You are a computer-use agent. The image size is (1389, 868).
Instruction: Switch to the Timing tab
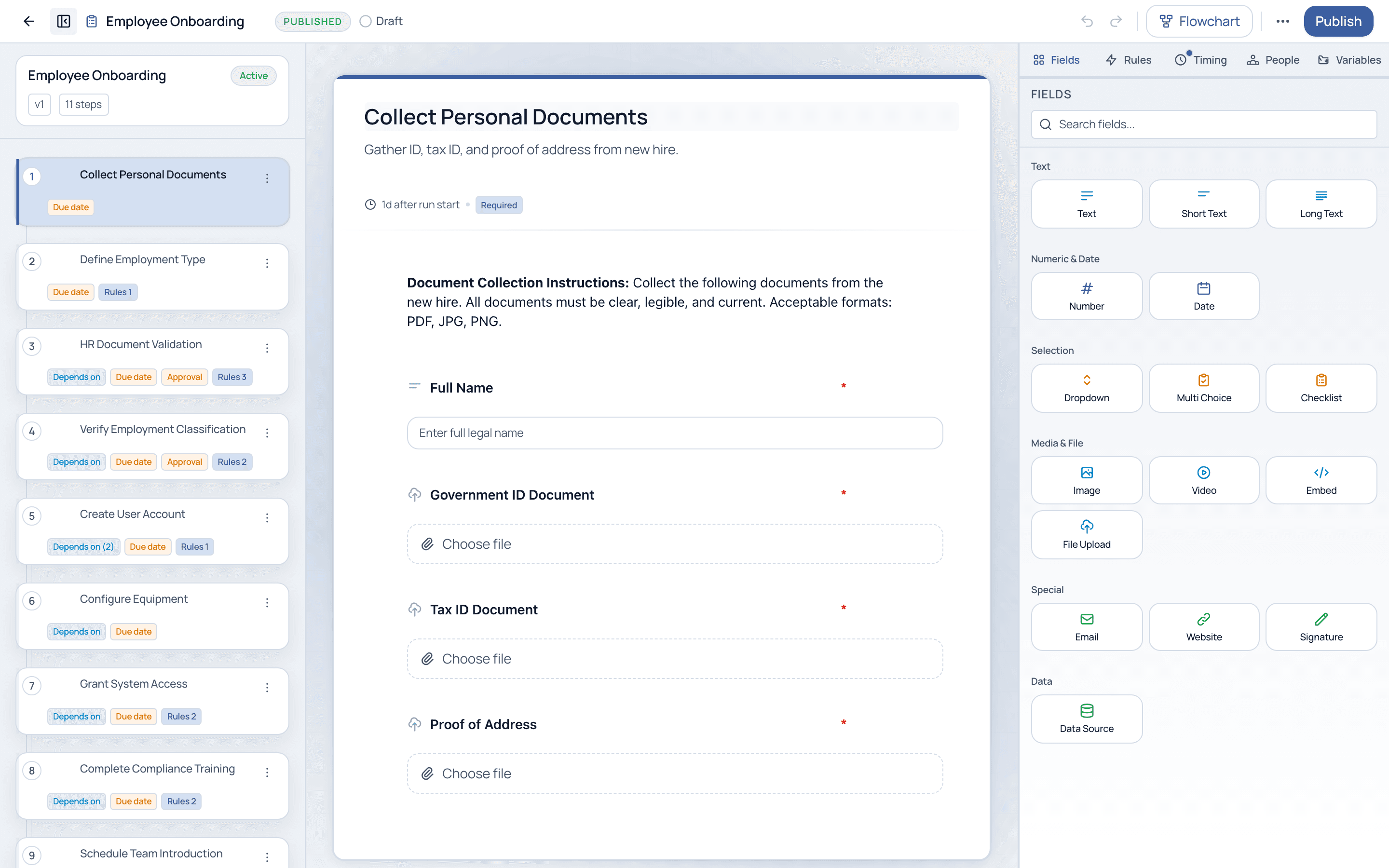pos(1200,60)
